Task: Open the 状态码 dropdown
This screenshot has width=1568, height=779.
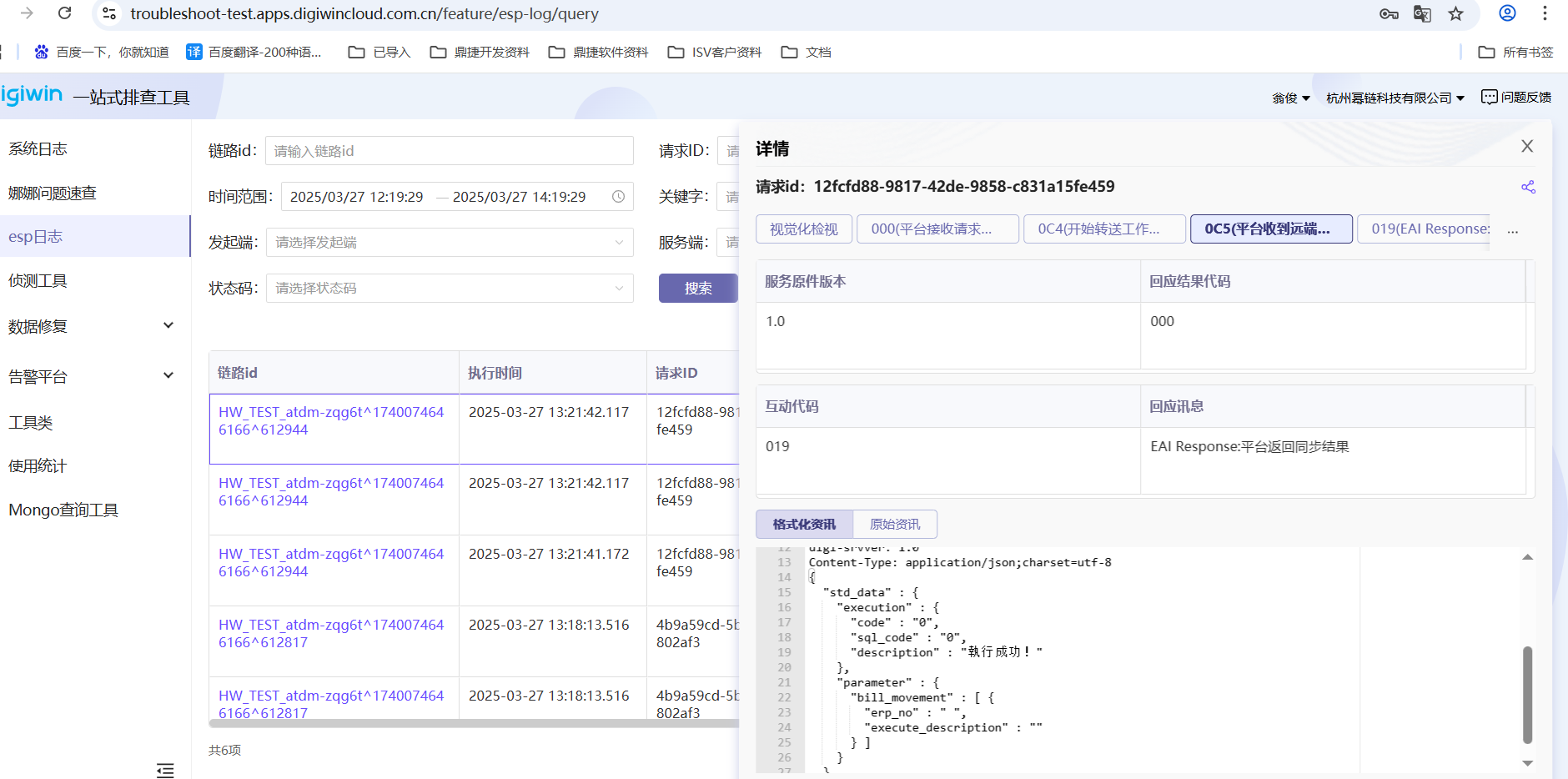Action: tap(450, 289)
